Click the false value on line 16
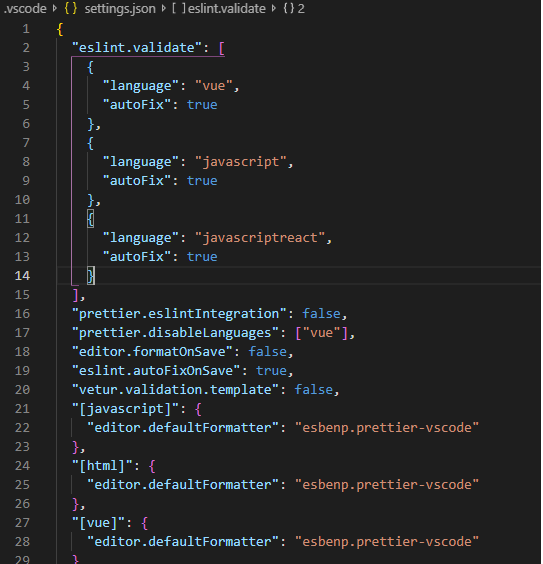The width and height of the screenshot is (543, 564). tap(321, 314)
